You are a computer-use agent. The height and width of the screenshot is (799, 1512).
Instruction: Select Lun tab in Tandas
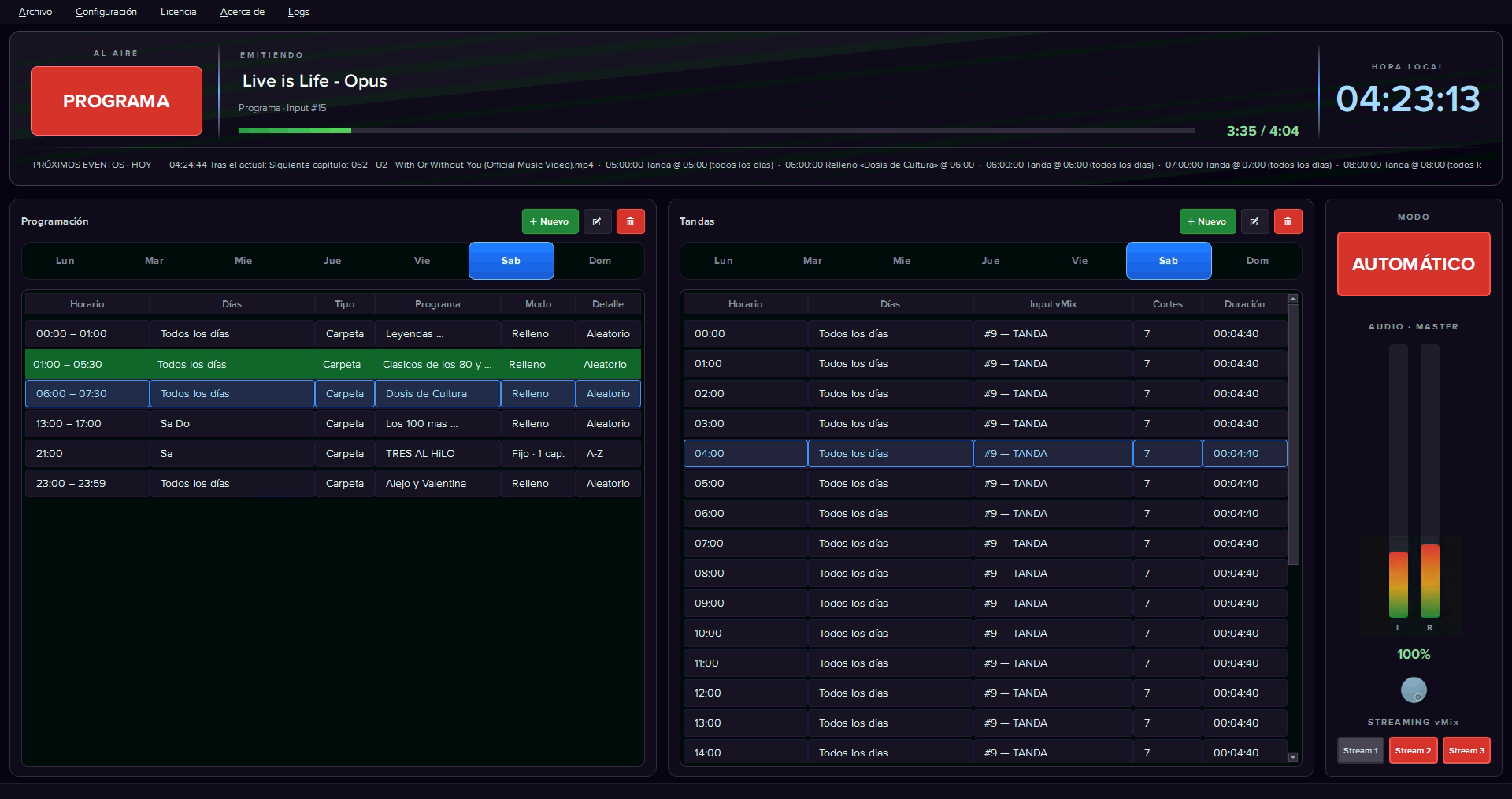click(724, 261)
